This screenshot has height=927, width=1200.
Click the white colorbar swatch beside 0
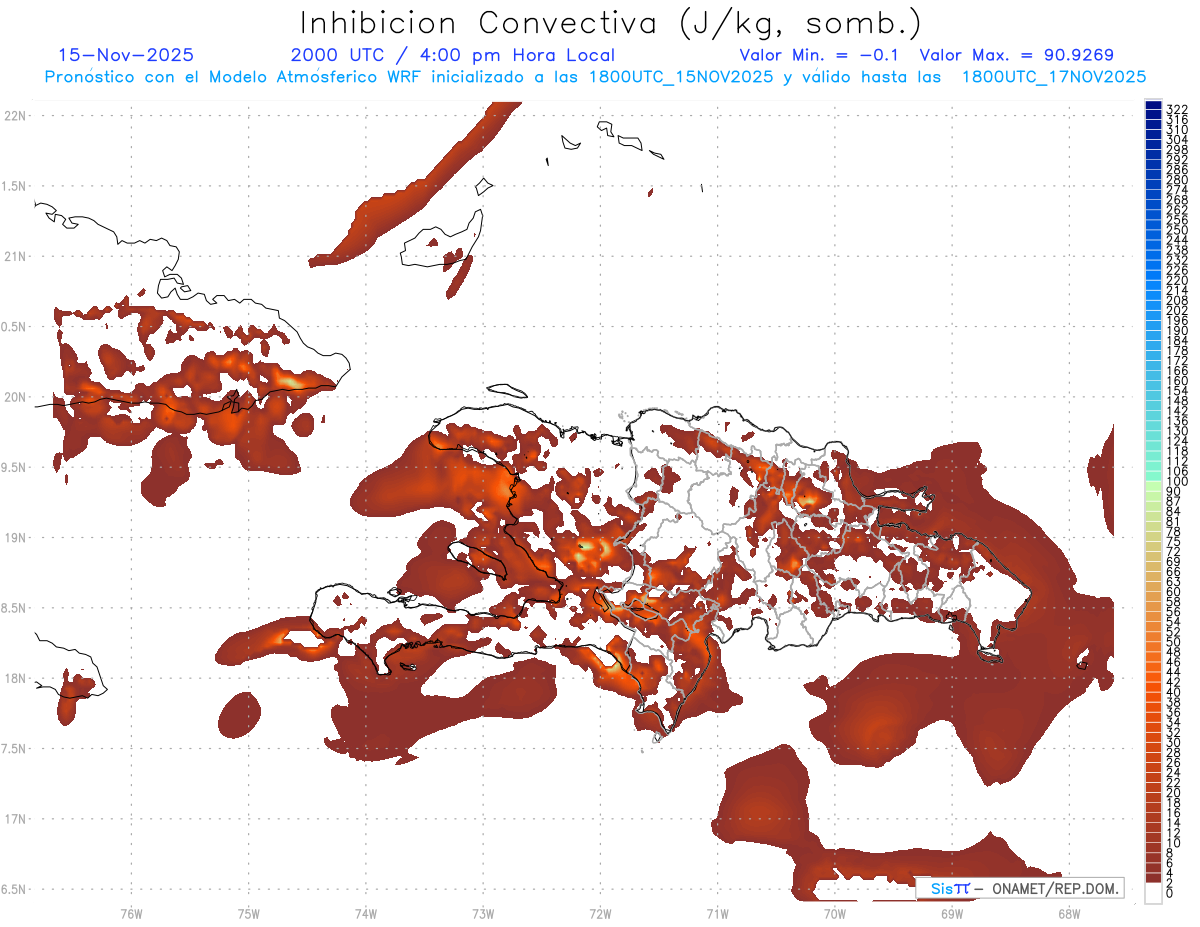coord(1153,892)
